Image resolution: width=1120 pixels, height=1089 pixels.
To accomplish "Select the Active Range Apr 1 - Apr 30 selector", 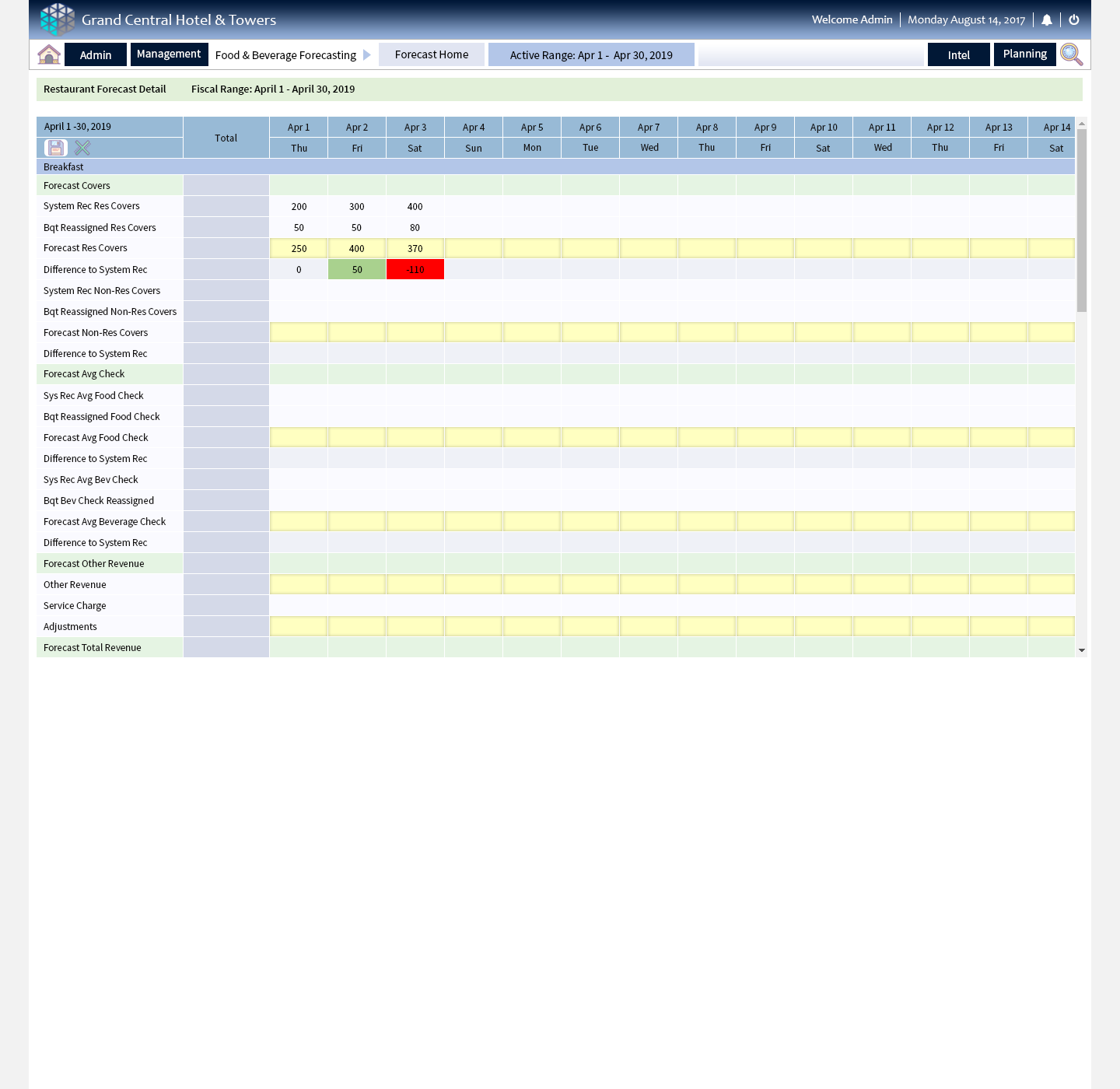I will [591, 55].
